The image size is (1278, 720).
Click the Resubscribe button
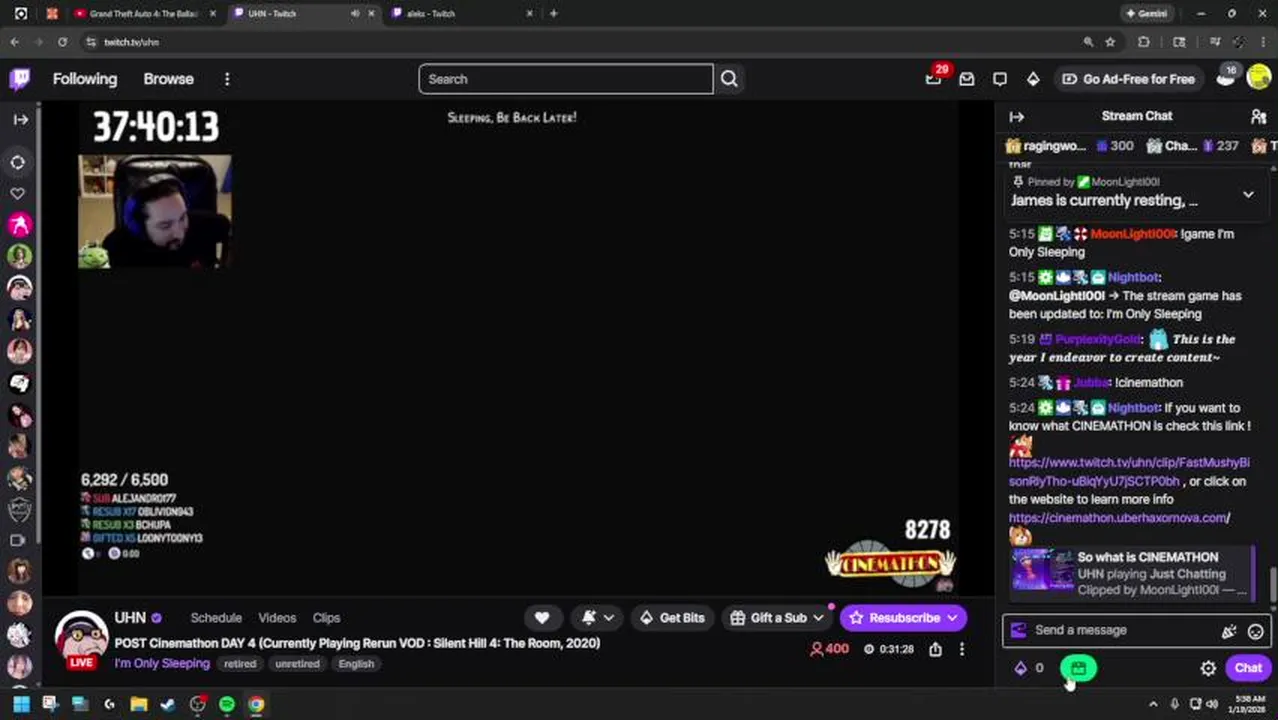click(x=903, y=618)
